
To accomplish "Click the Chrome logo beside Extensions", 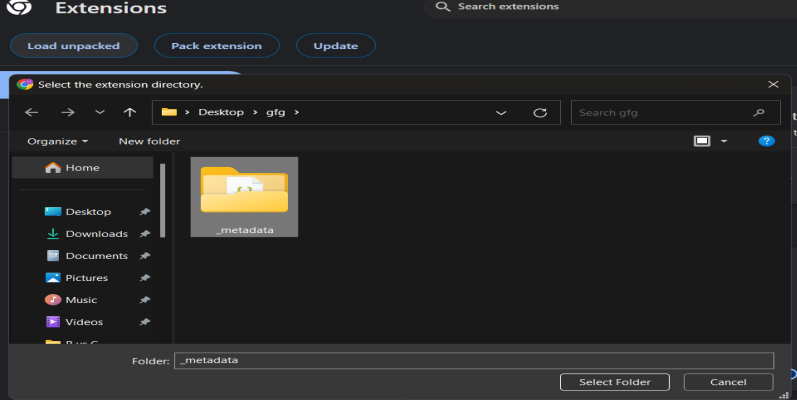I will (x=19, y=7).
